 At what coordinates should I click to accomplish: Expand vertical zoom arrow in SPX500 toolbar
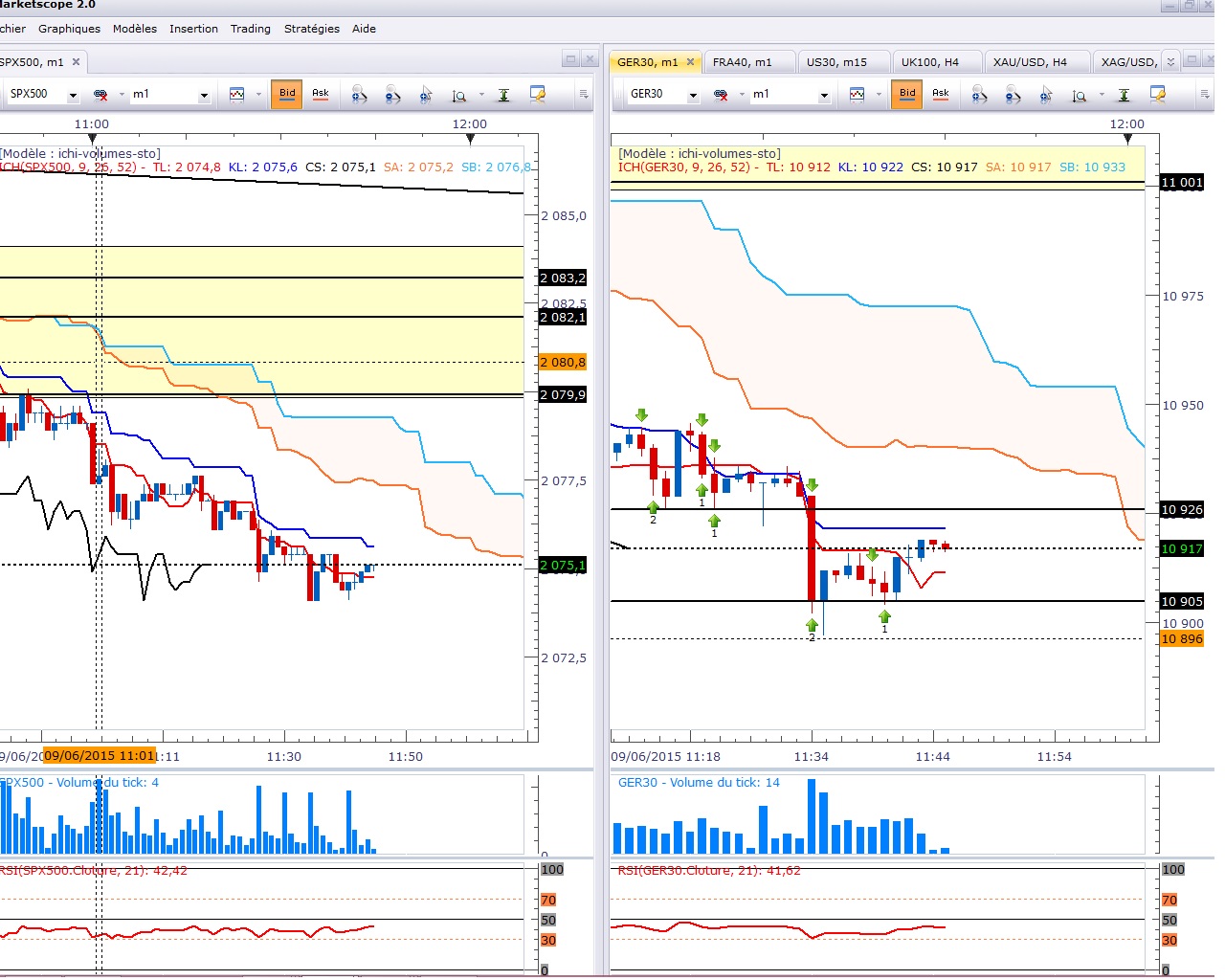(481, 94)
